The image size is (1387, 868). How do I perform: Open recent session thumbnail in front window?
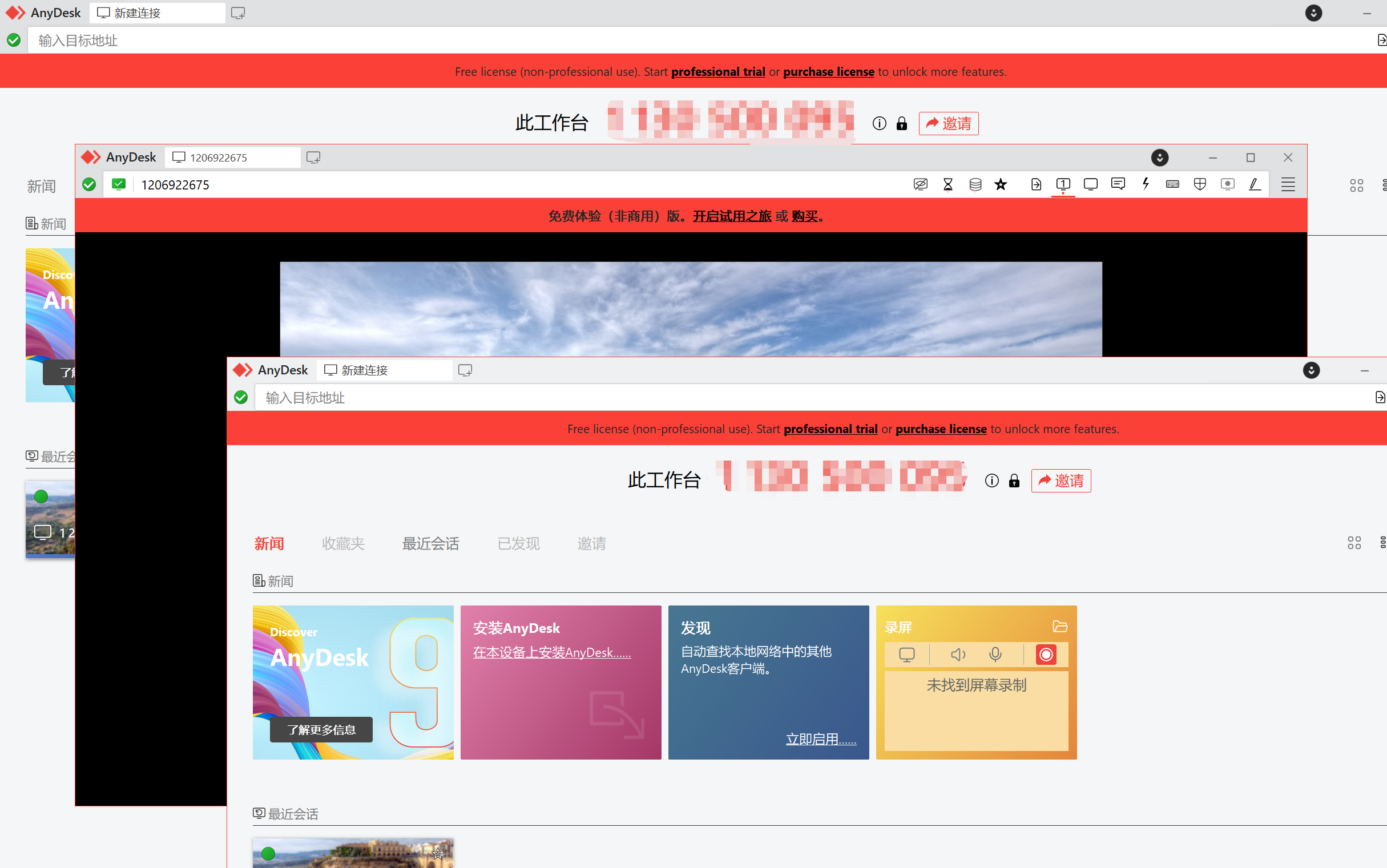pos(353,853)
